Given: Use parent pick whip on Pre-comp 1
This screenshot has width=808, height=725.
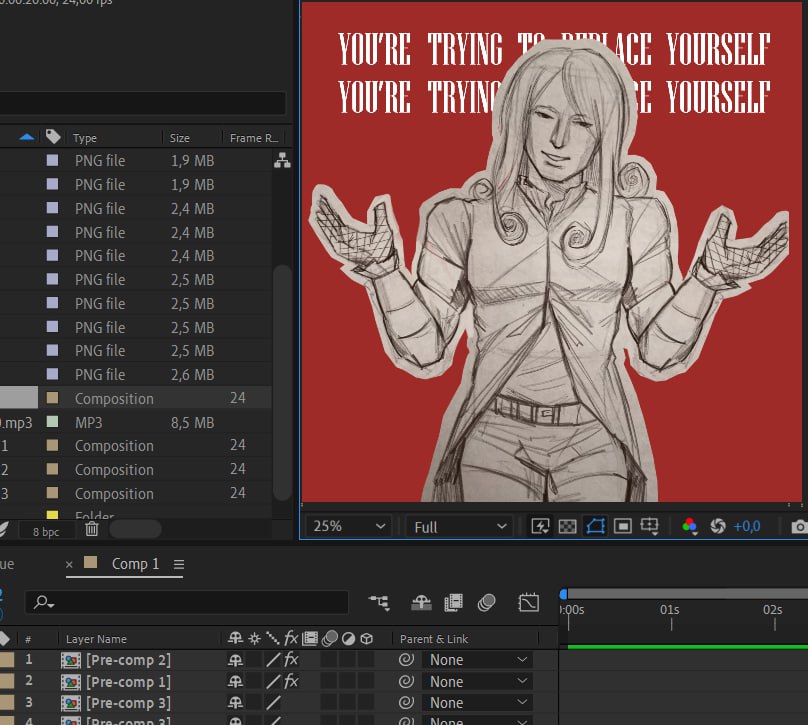Looking at the screenshot, I should point(406,681).
